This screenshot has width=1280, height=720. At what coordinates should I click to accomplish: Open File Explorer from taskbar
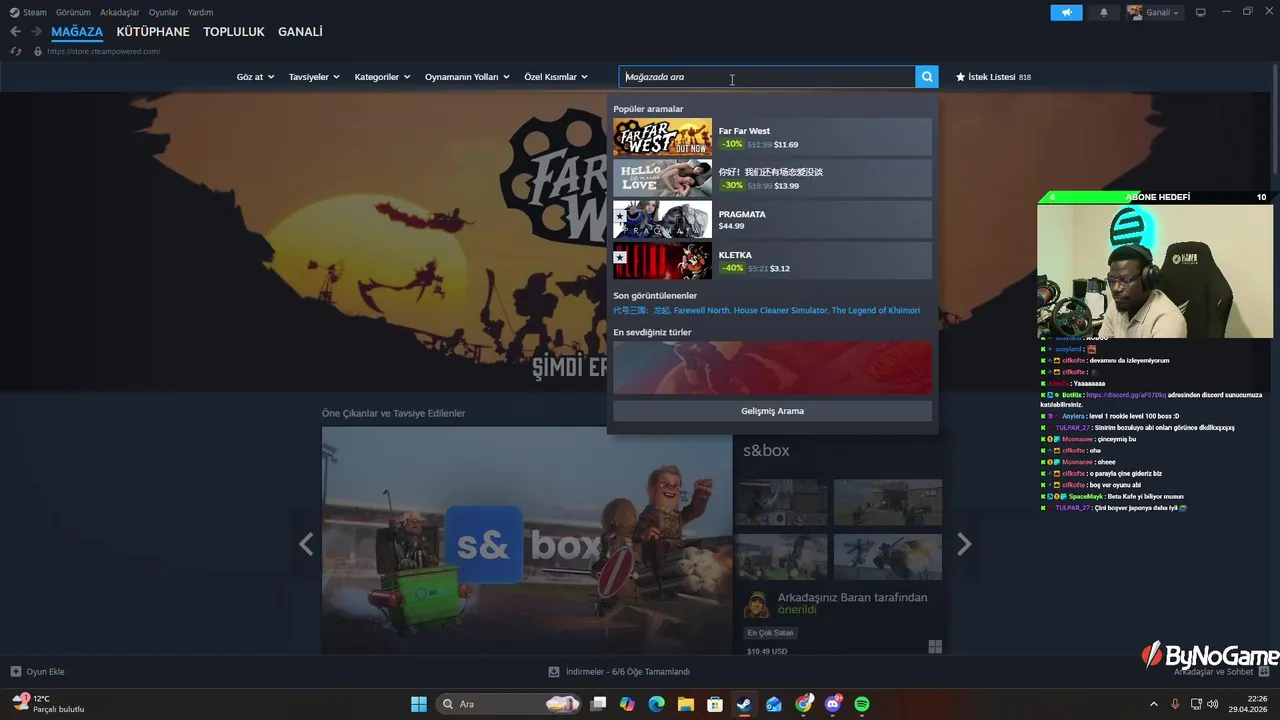tap(686, 704)
